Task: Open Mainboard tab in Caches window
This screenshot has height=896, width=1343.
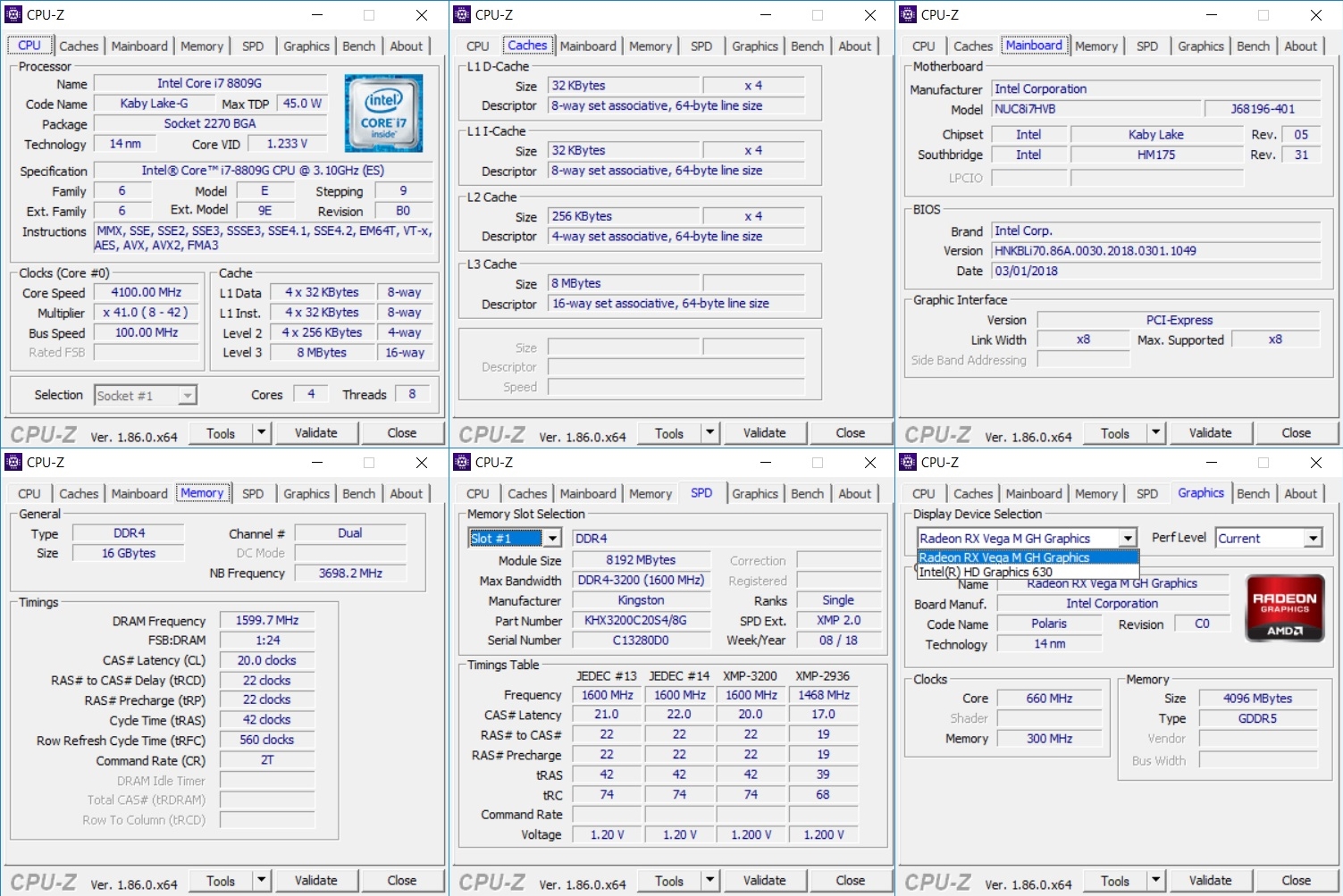Action: (x=588, y=46)
